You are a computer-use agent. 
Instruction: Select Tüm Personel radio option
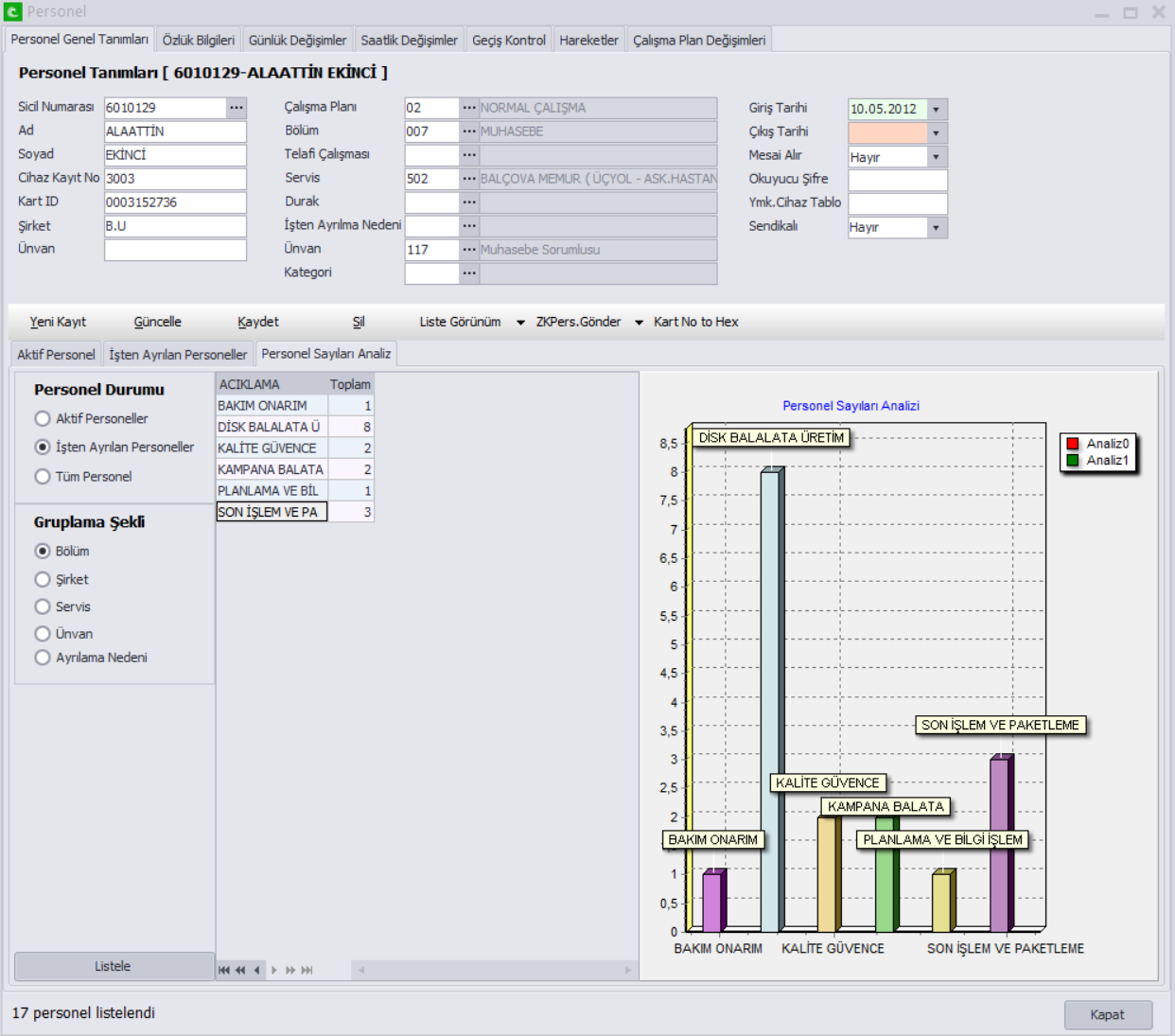click(x=43, y=477)
